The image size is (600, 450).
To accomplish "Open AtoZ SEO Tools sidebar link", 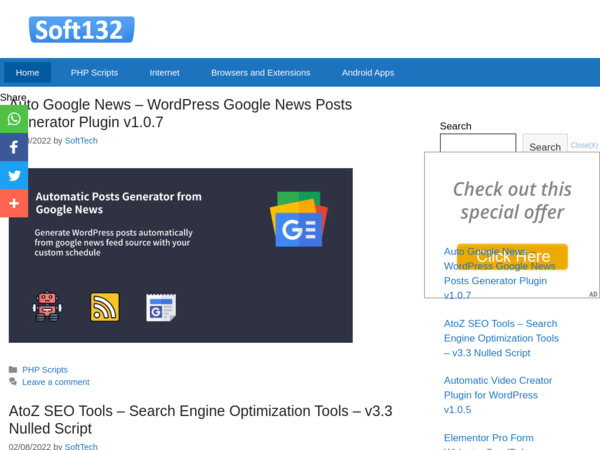I will click(500, 338).
